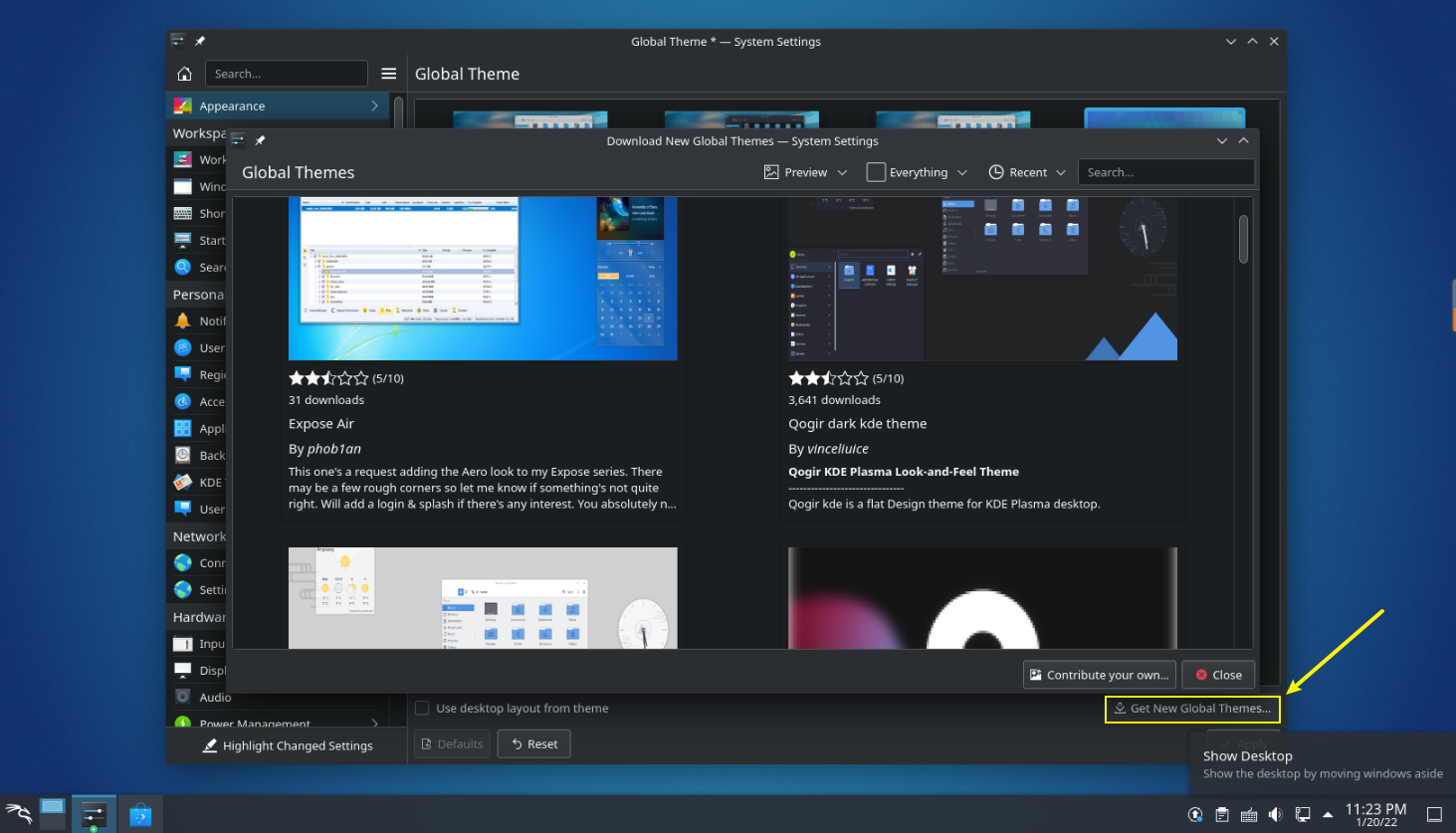Screen dimensions: 1456x833
Task: Click the Defaults button
Action: pos(452,743)
